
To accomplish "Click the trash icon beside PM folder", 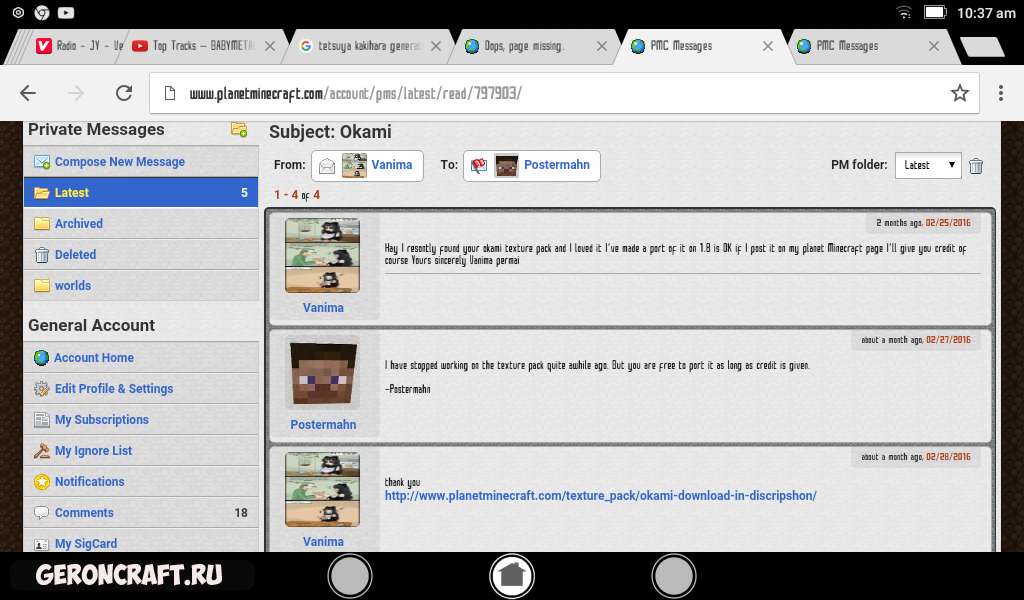I will click(976, 166).
